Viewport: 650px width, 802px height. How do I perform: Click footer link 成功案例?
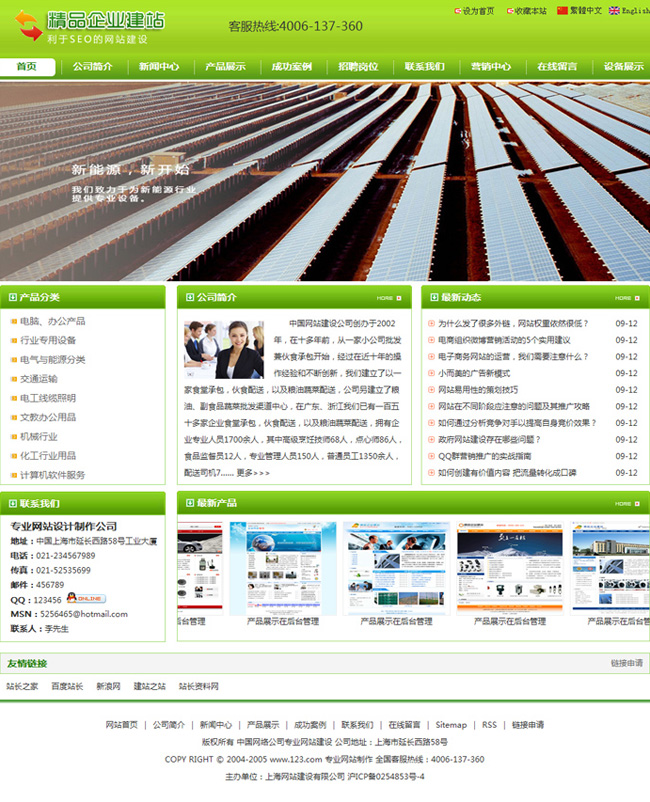[310, 725]
